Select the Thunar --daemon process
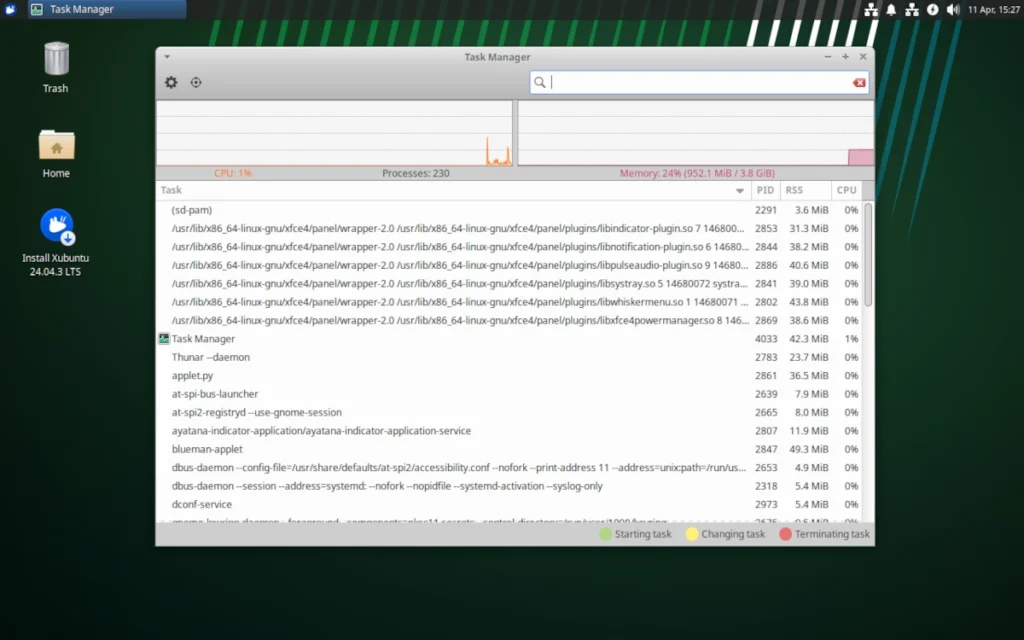Image resolution: width=1024 pixels, height=640 pixels. 509,357
